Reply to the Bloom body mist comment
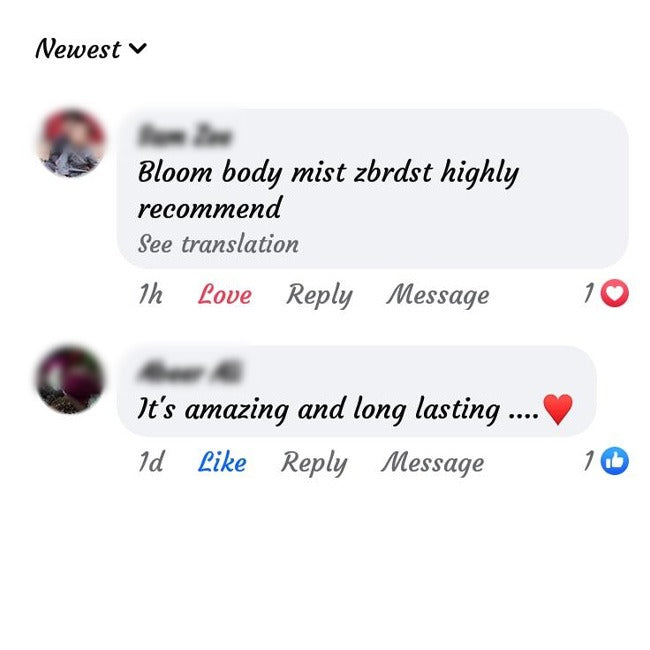This screenshot has height=650, width=650. (x=319, y=295)
